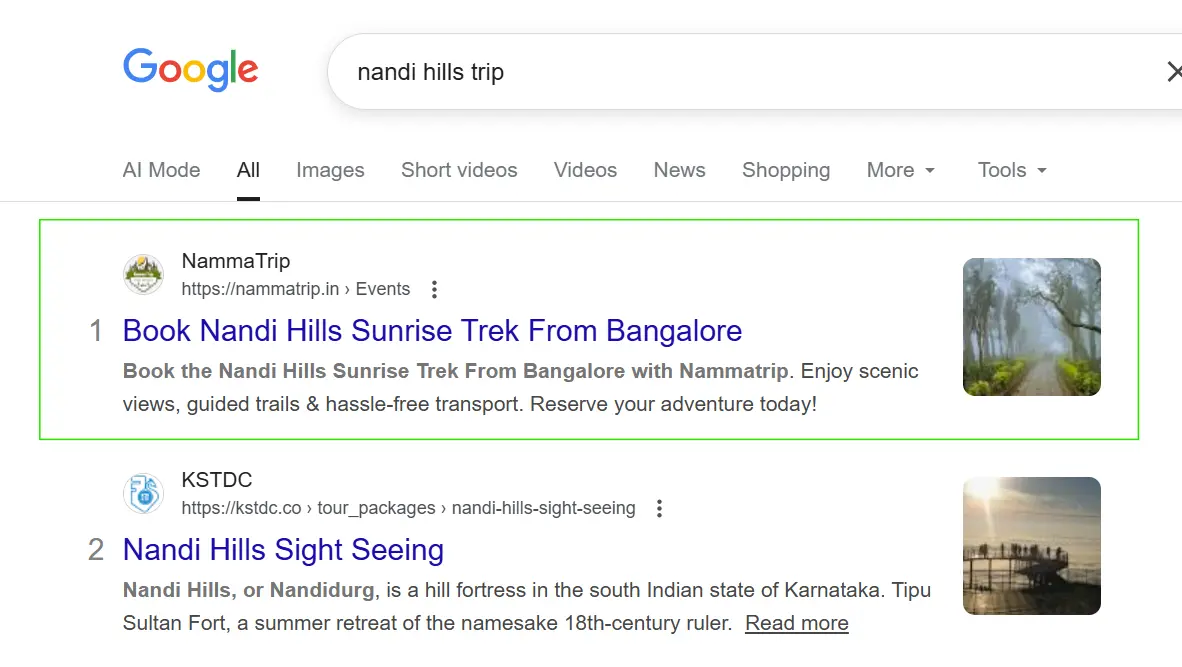Clear the search box text
The image size is (1182, 667).
coord(1173,72)
